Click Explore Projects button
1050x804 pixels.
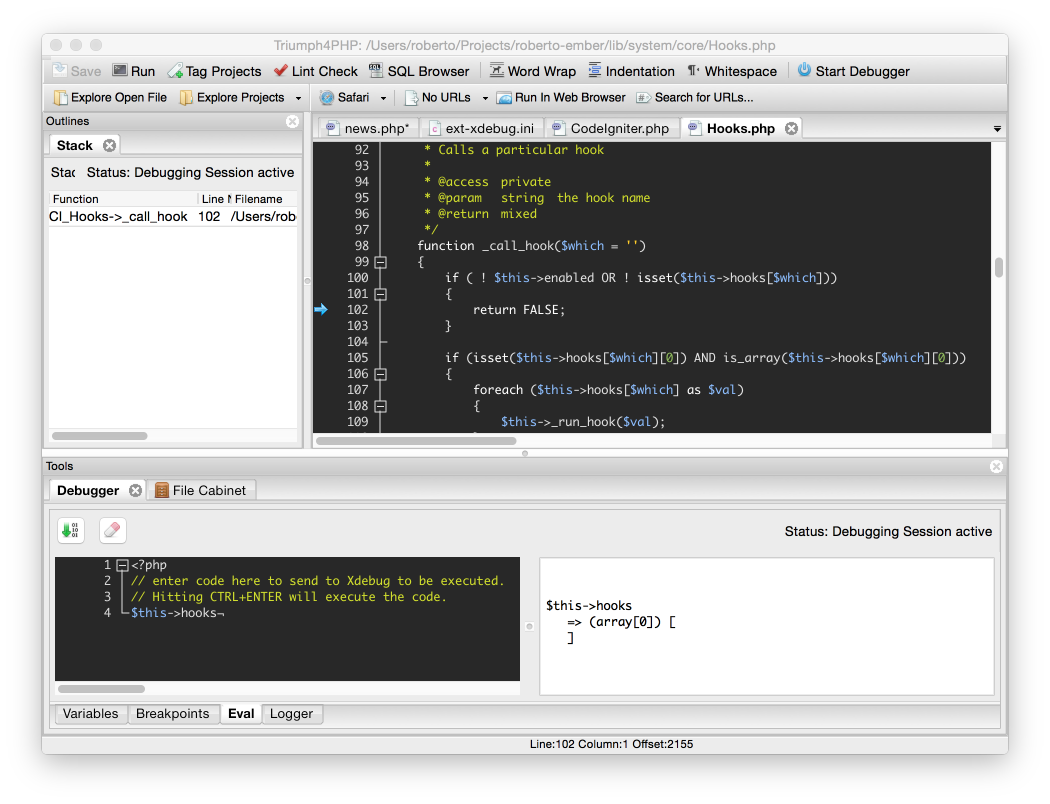(x=232, y=98)
